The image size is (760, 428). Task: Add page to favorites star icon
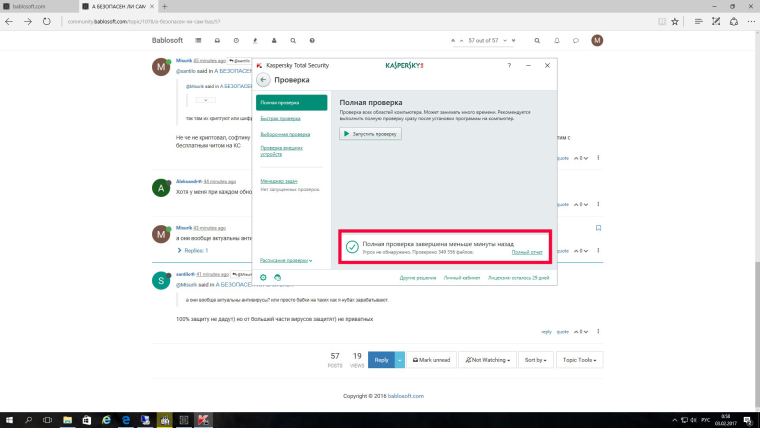point(675,21)
